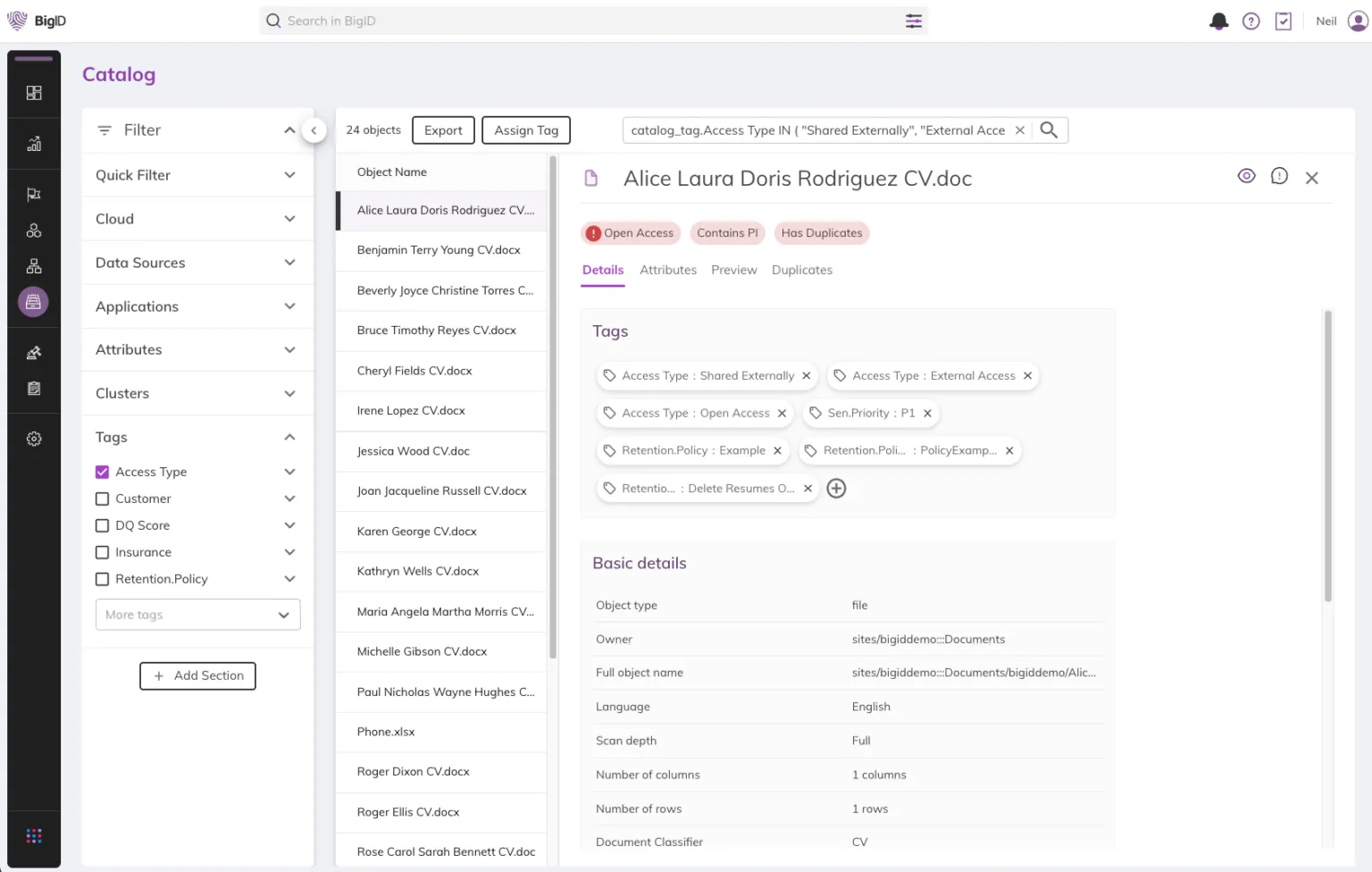Open the apps grid icon at sidebar bottom

(34, 836)
